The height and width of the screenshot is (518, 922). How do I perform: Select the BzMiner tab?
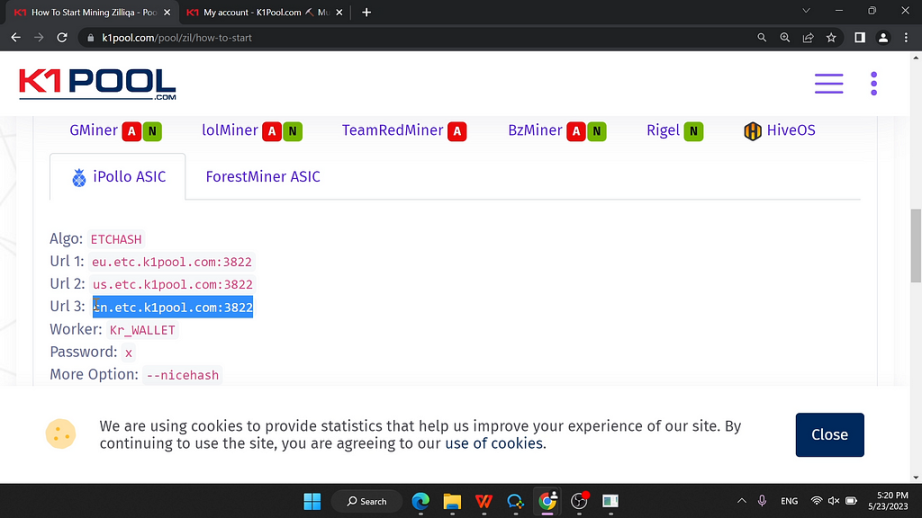coord(557,131)
